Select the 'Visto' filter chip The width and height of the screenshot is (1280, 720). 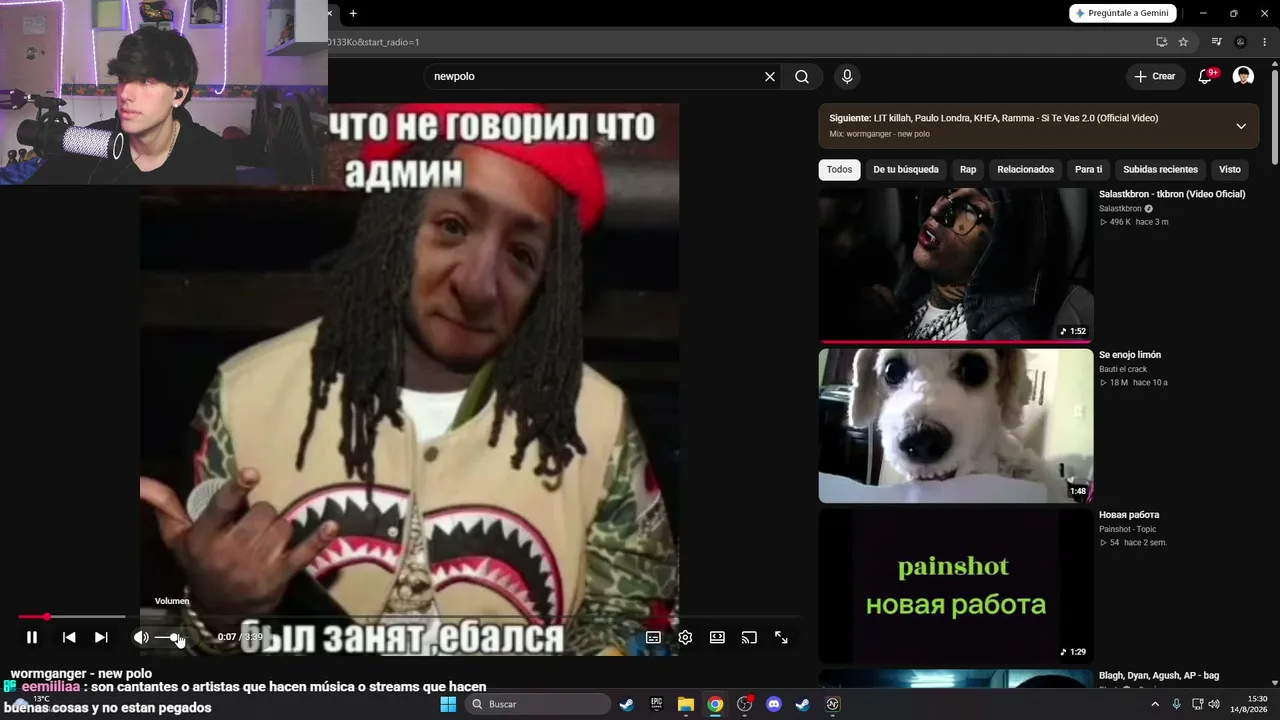coord(1230,170)
